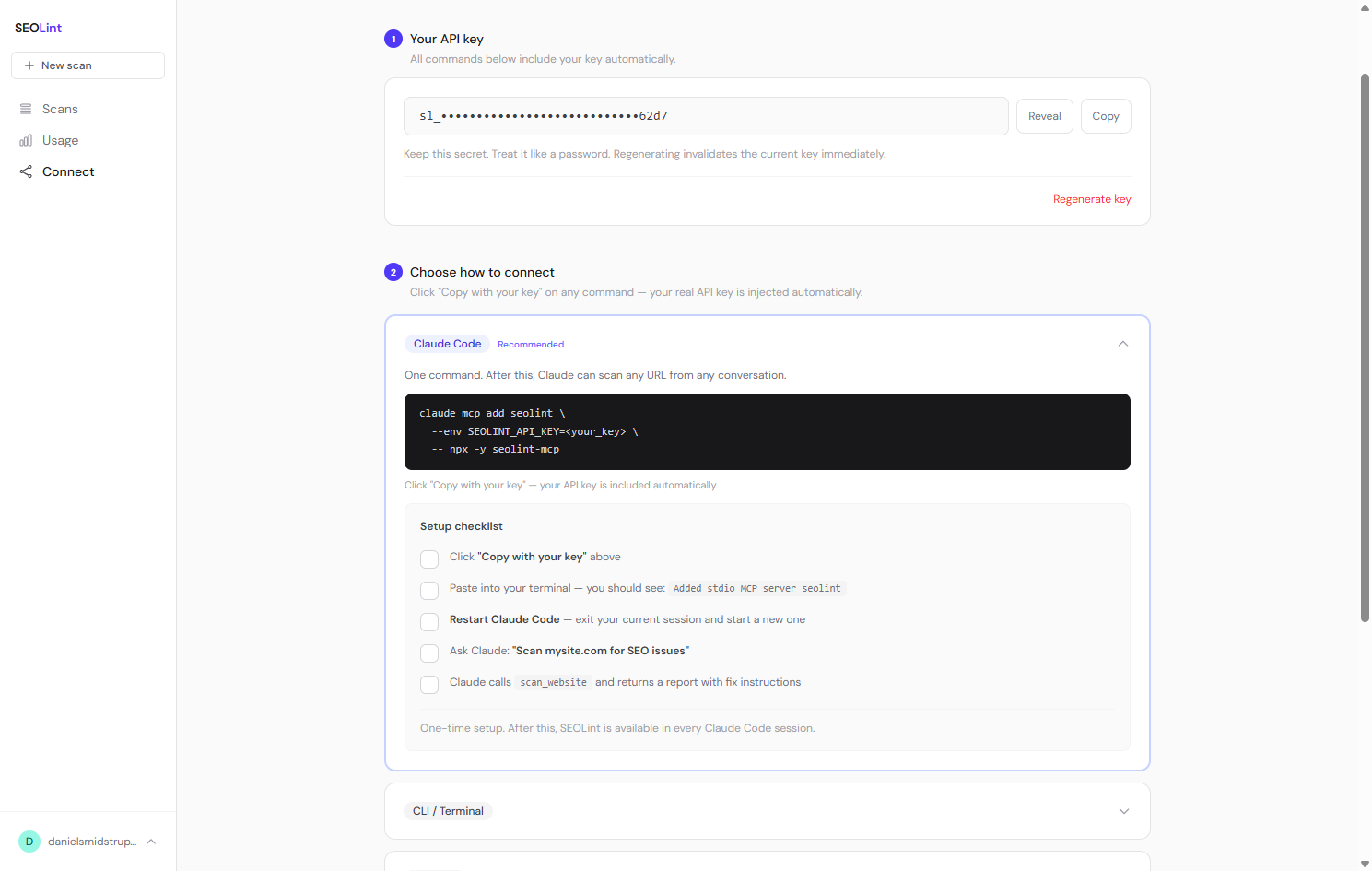1372x871 pixels.
Task: Check the "Copy with your key" checklist item
Action: click(x=429, y=559)
